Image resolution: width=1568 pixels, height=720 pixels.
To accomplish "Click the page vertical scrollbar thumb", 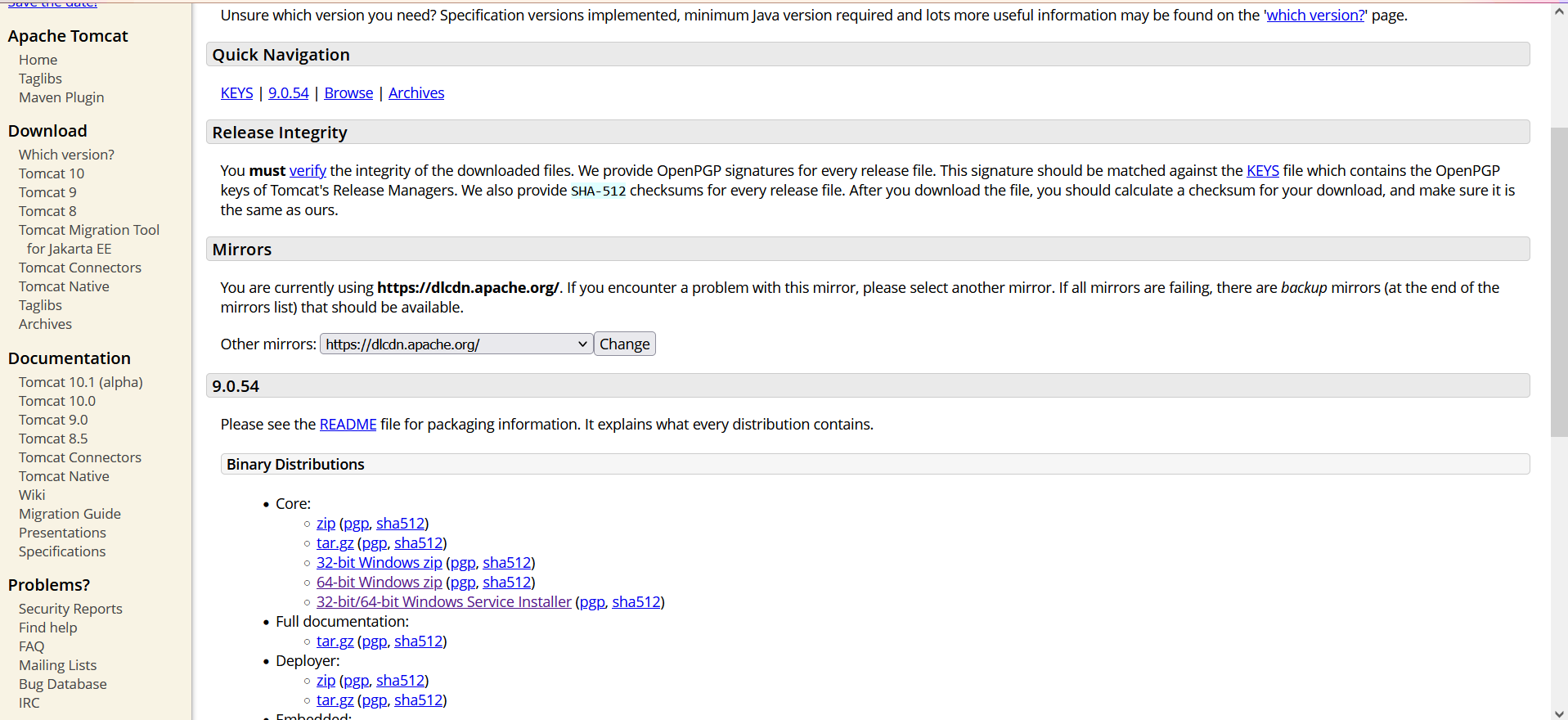I will point(1559,282).
